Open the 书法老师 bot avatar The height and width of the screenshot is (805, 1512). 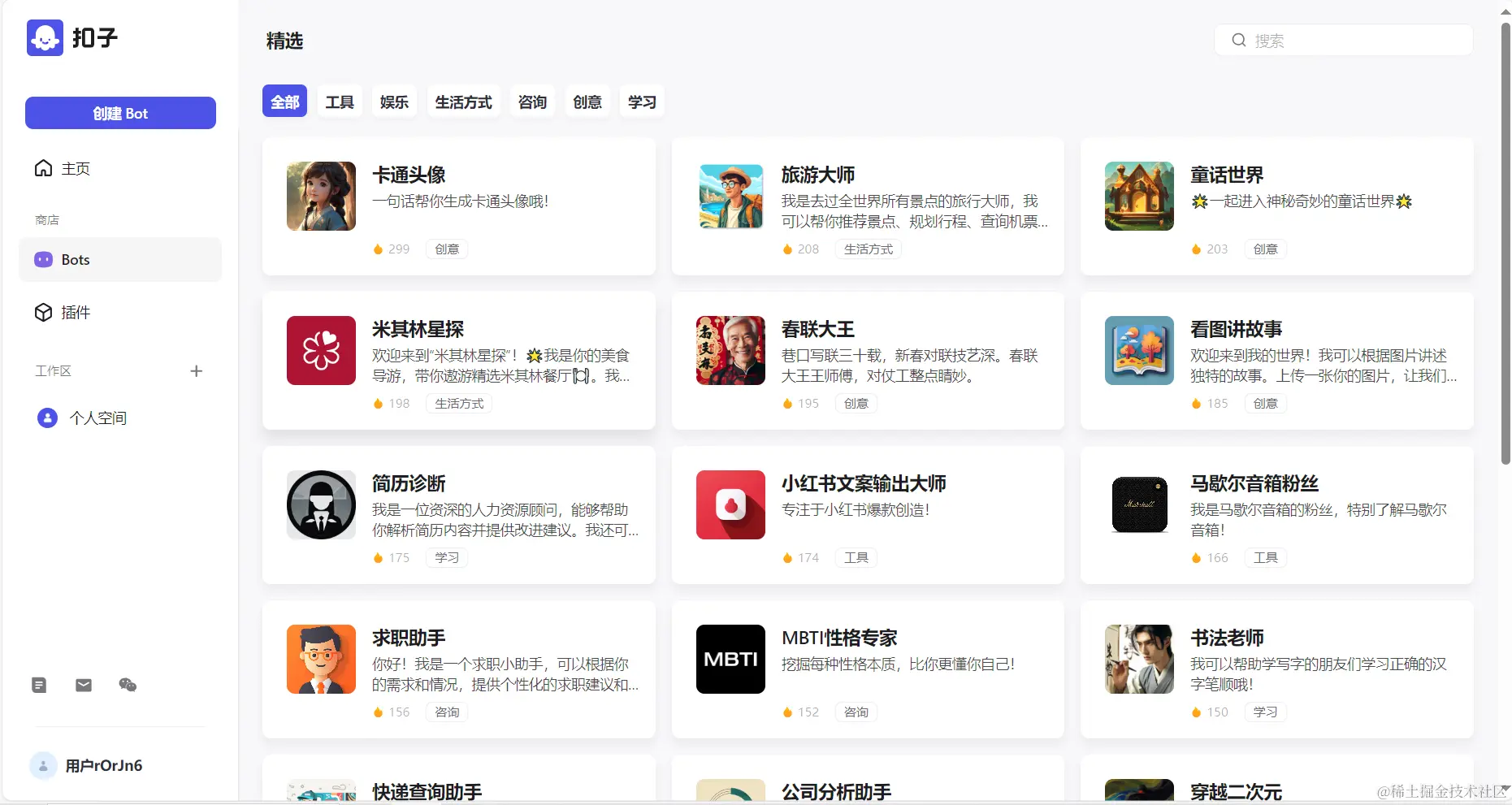click(1139, 659)
